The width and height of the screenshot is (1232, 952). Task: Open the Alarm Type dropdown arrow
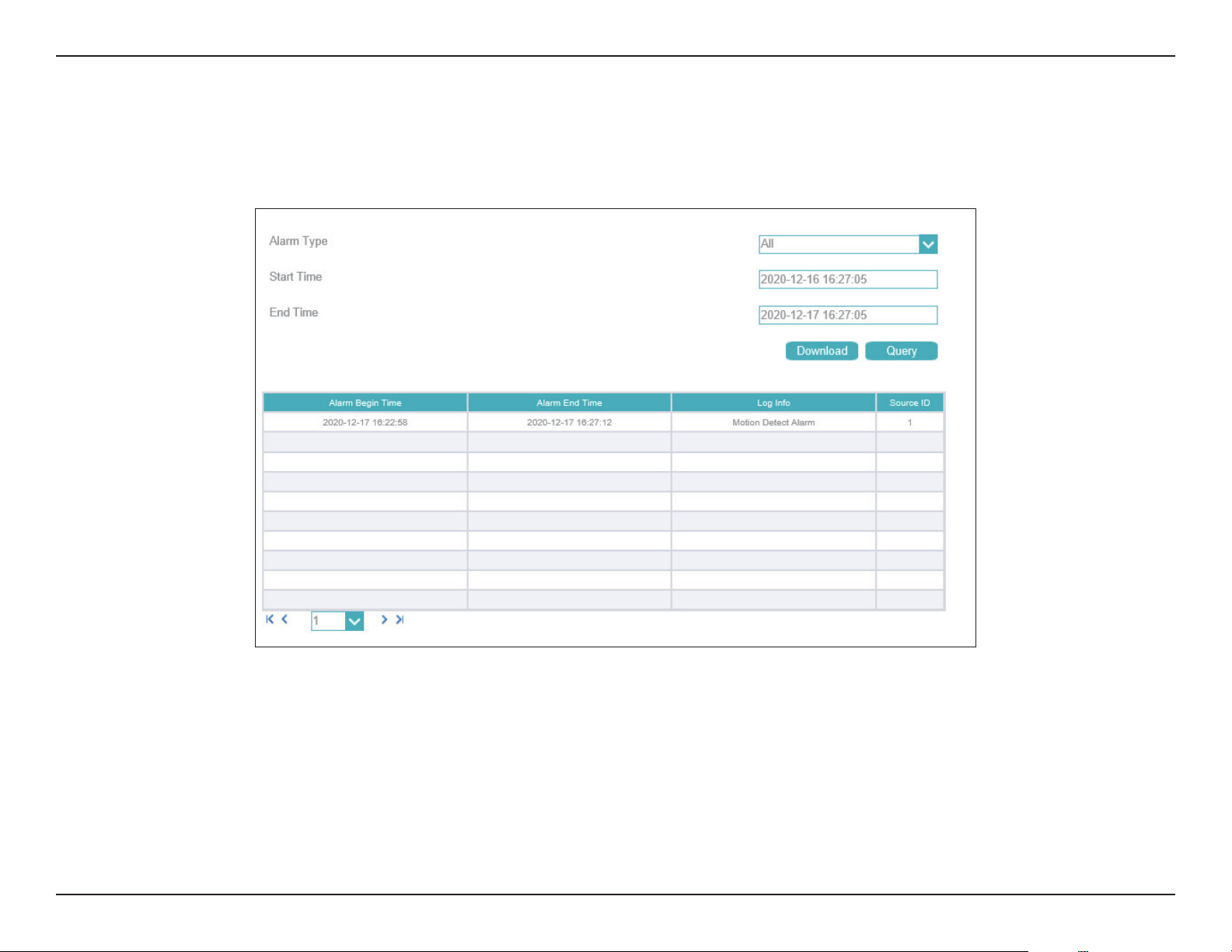928,244
